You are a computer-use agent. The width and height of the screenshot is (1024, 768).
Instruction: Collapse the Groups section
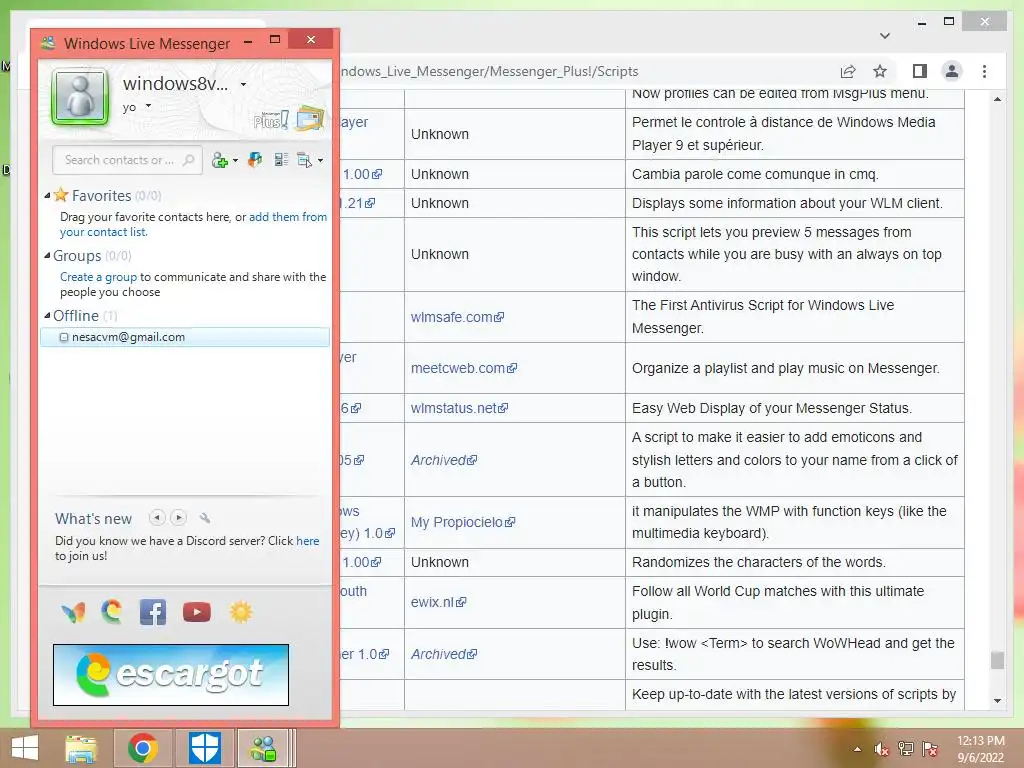(47, 255)
